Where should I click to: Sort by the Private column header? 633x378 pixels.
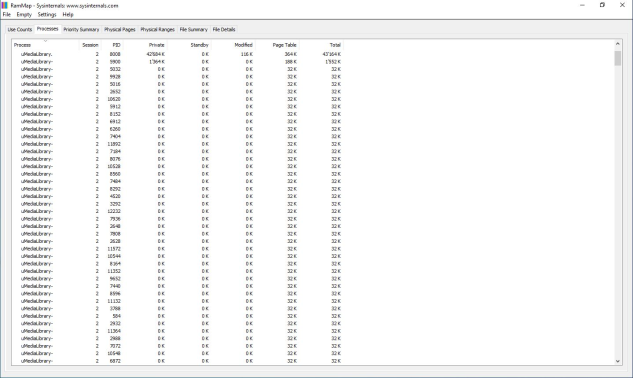click(x=145, y=45)
